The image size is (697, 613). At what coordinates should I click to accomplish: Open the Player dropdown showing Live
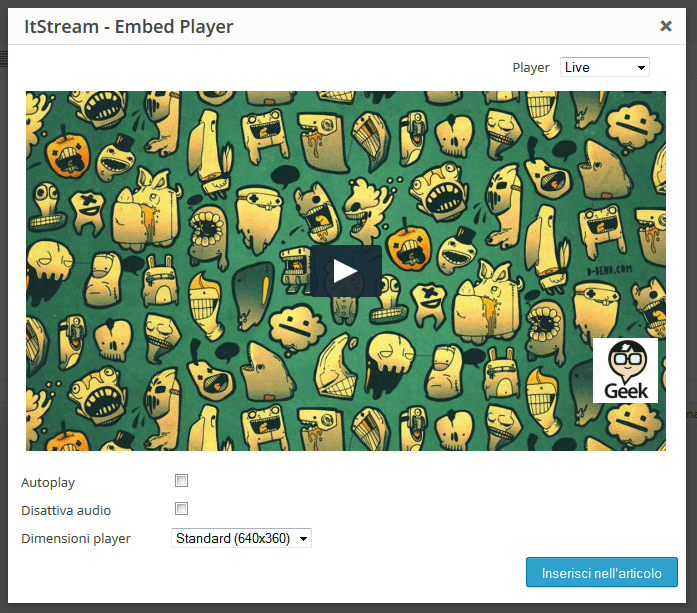click(x=605, y=67)
